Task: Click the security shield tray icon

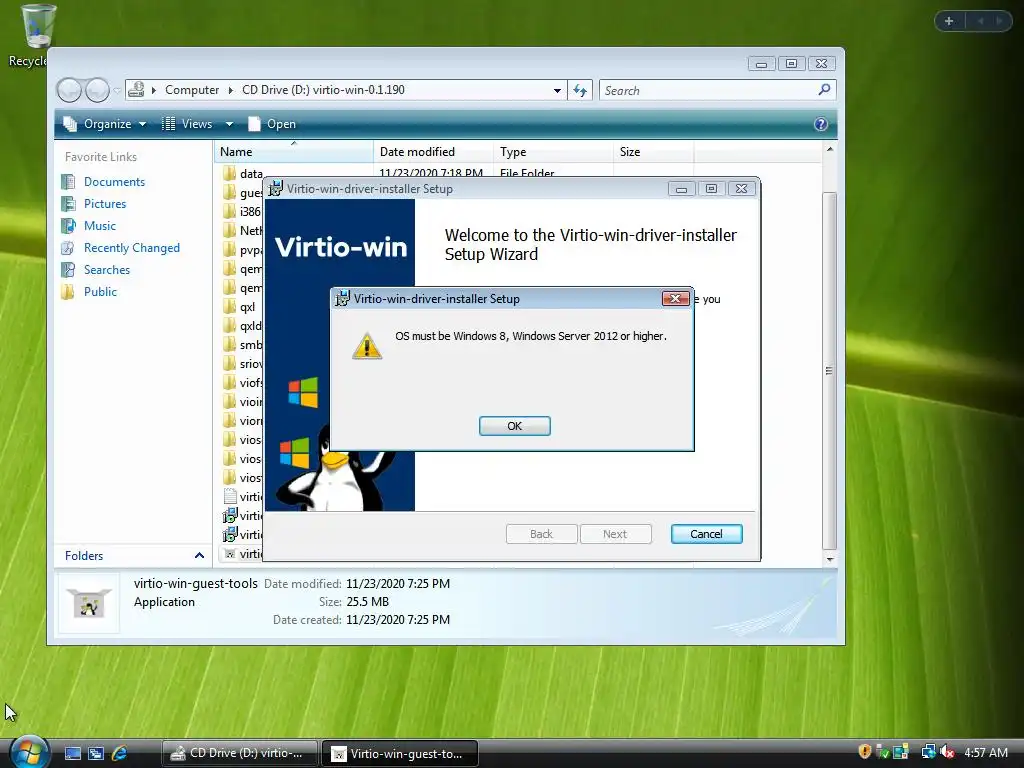Action: (865, 752)
